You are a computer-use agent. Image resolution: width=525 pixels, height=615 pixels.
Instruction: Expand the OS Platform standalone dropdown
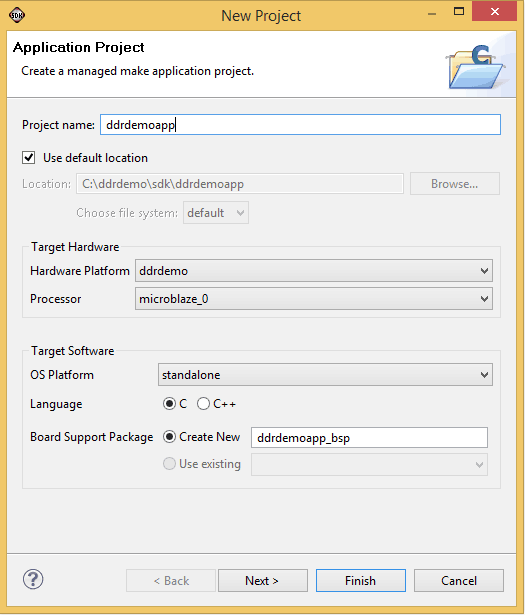click(325, 375)
